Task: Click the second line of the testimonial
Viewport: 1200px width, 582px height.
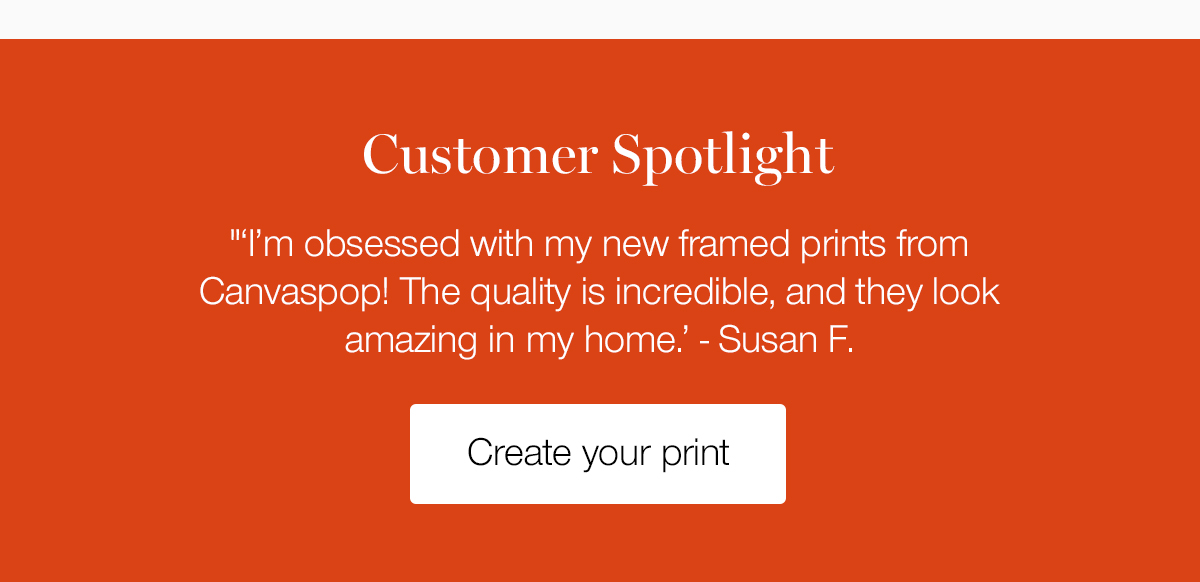Action: [x=600, y=291]
